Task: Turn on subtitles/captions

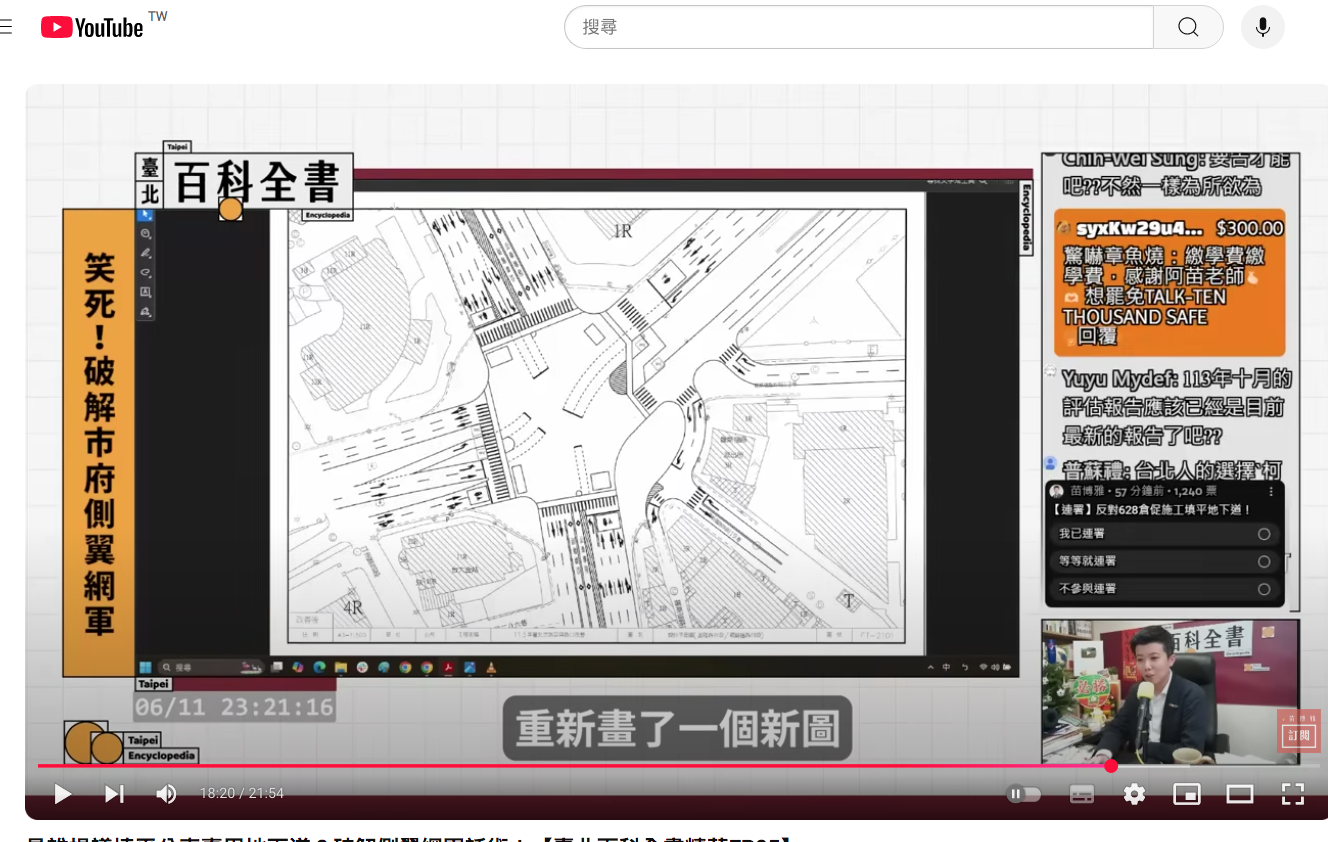Action: click(1082, 794)
